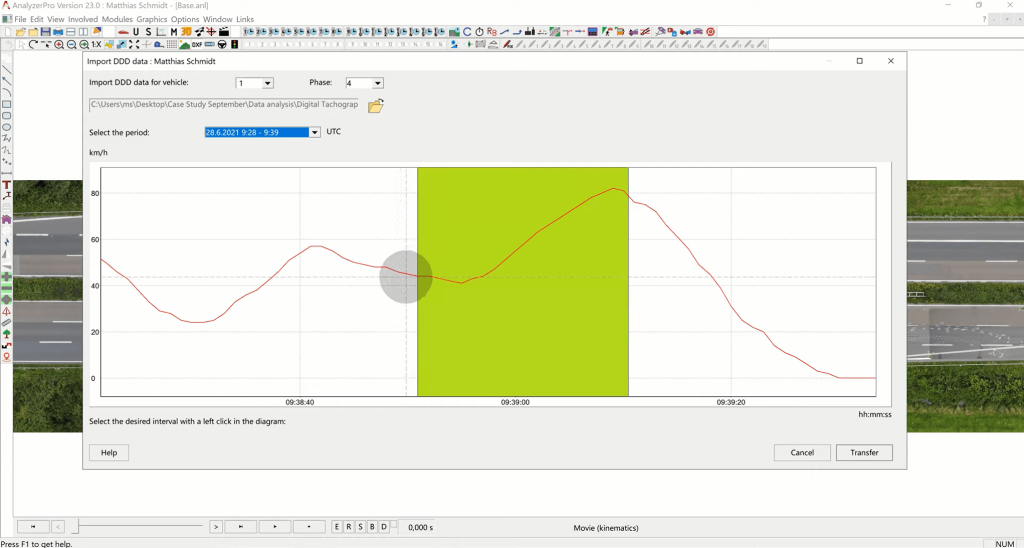The height and width of the screenshot is (548, 1024).
Task: Open the Modules menu
Action: pyautogui.click(x=117, y=19)
